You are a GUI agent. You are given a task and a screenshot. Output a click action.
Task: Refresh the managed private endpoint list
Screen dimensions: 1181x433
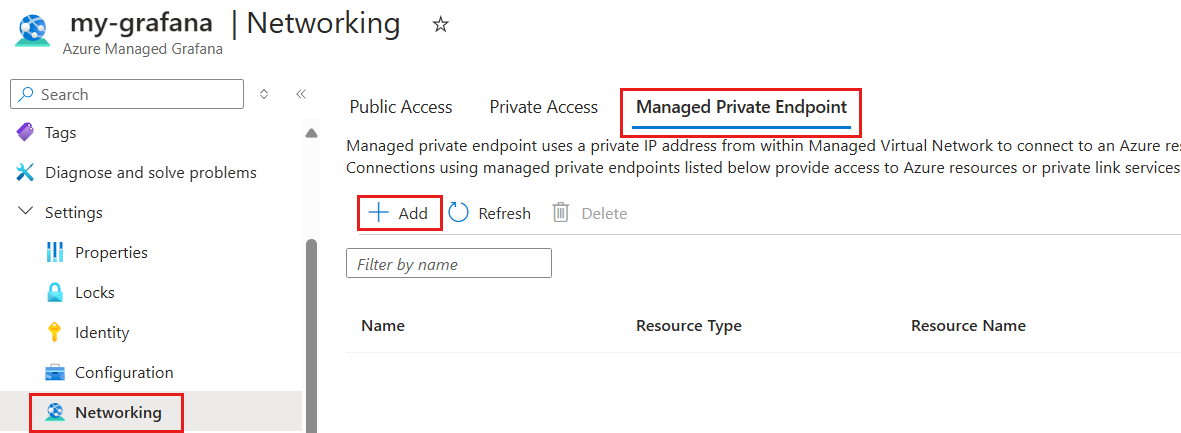tap(490, 213)
